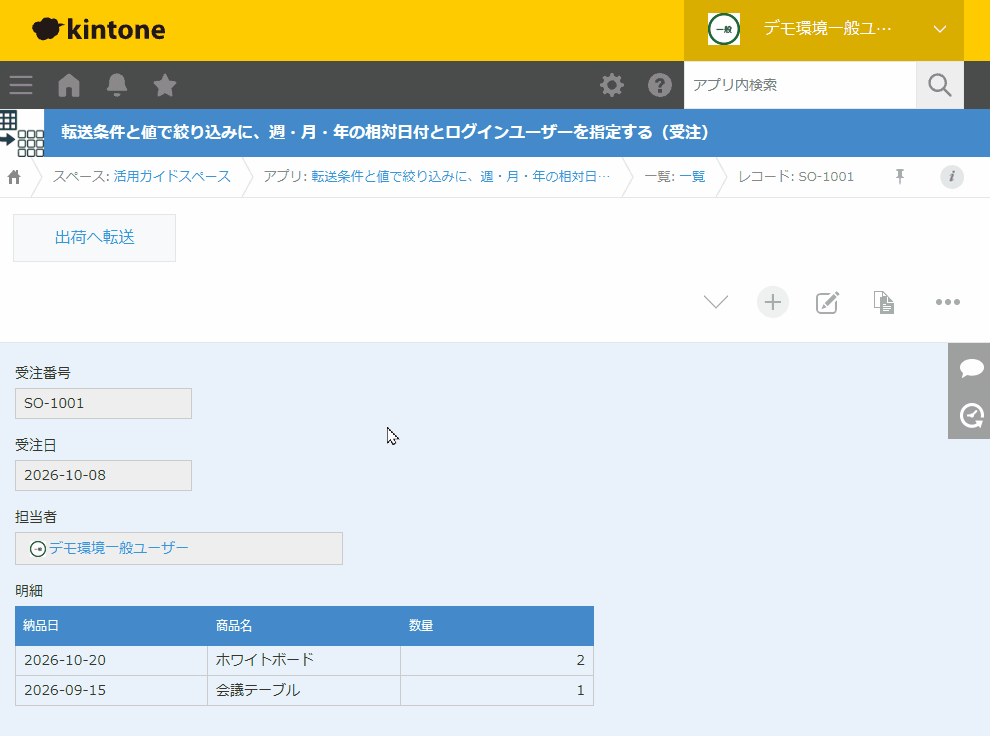The width and height of the screenshot is (990, 736).
Task: Click the 受注番号 field label
Action: point(43,373)
